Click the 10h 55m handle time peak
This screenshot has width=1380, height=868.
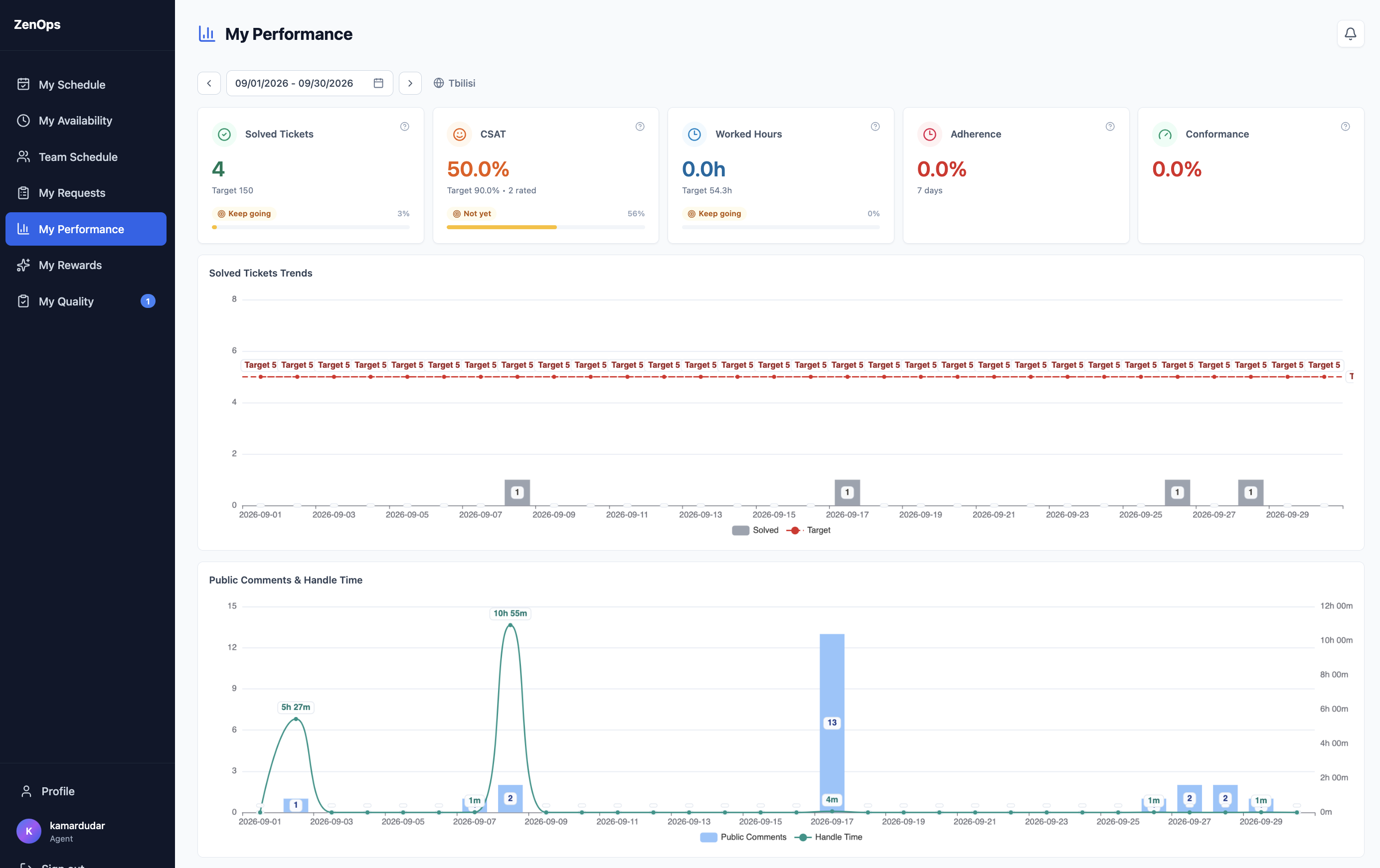[510, 625]
